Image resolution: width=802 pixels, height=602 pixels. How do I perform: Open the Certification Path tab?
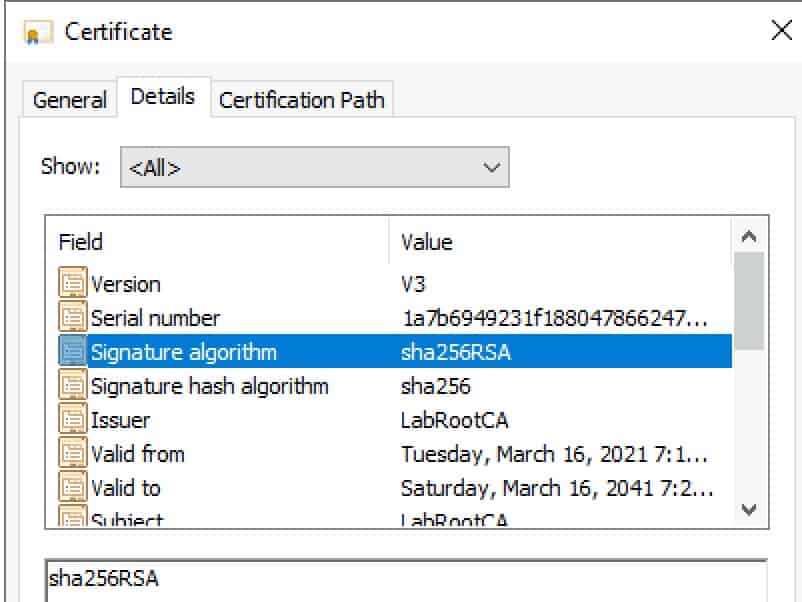coord(302,100)
